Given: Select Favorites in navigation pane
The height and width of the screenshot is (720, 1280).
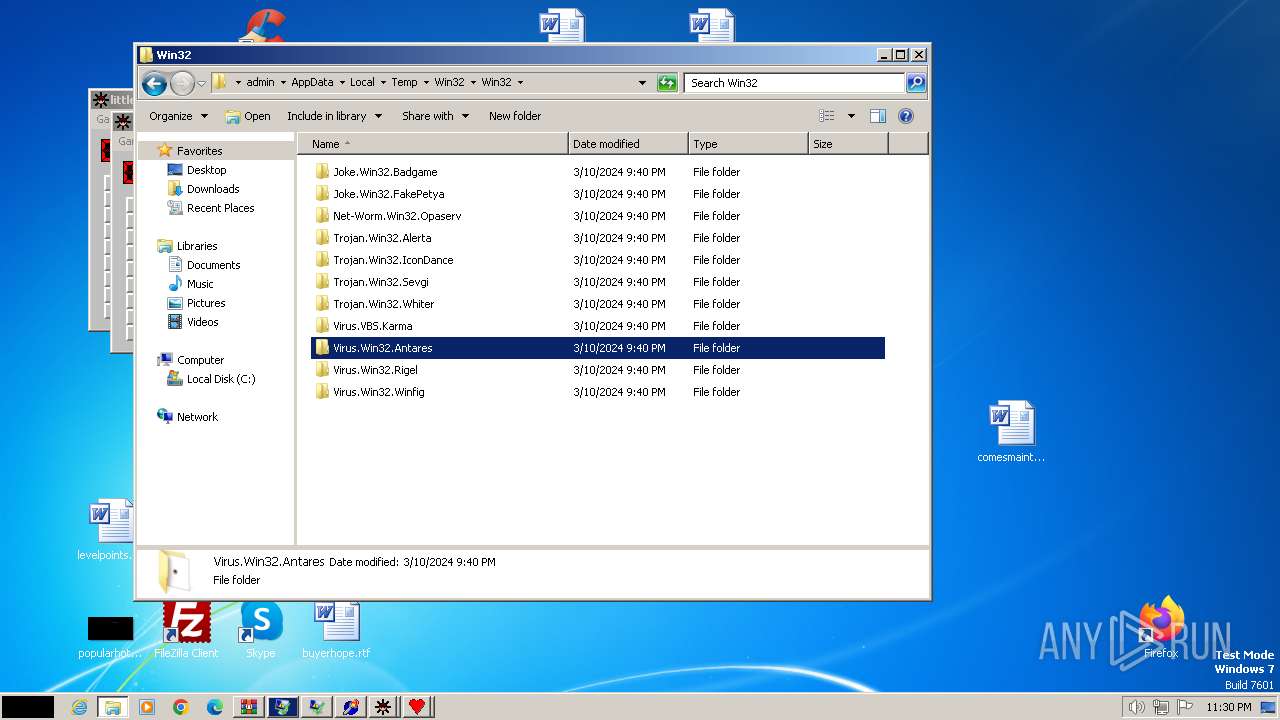Looking at the screenshot, I should pyautogui.click(x=199, y=151).
